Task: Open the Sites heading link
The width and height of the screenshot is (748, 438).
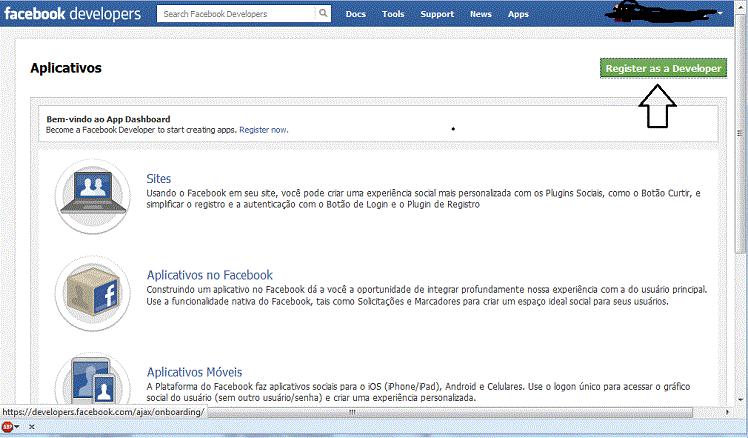Action: point(158,178)
